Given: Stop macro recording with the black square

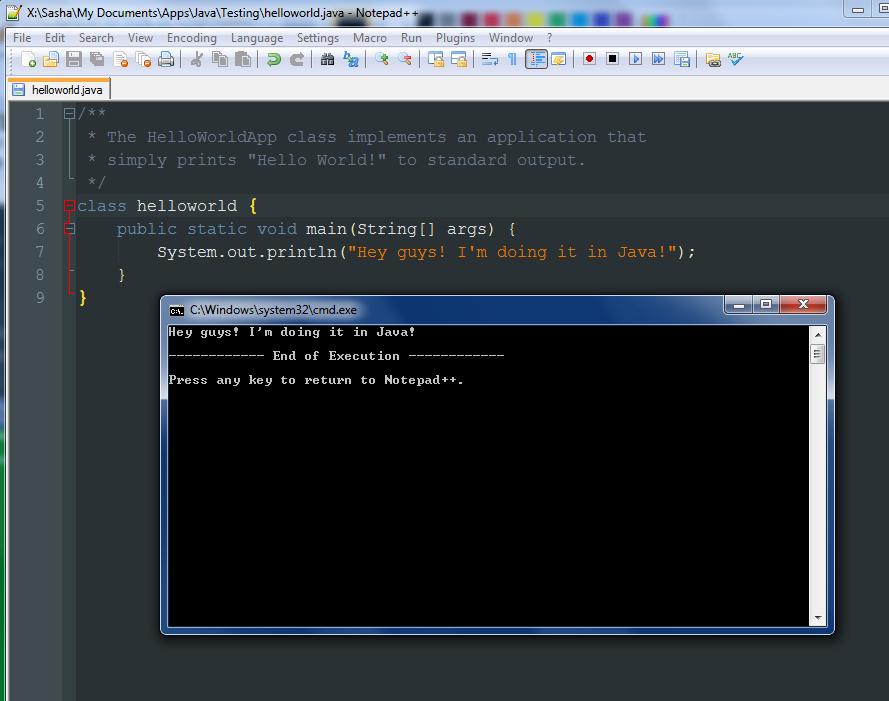Looking at the screenshot, I should (x=612, y=59).
